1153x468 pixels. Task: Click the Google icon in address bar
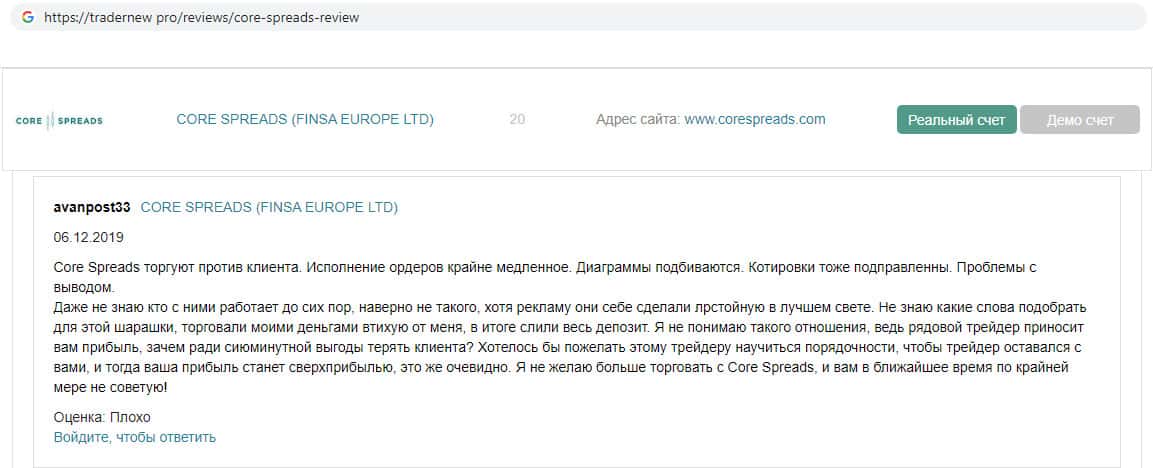(28, 17)
